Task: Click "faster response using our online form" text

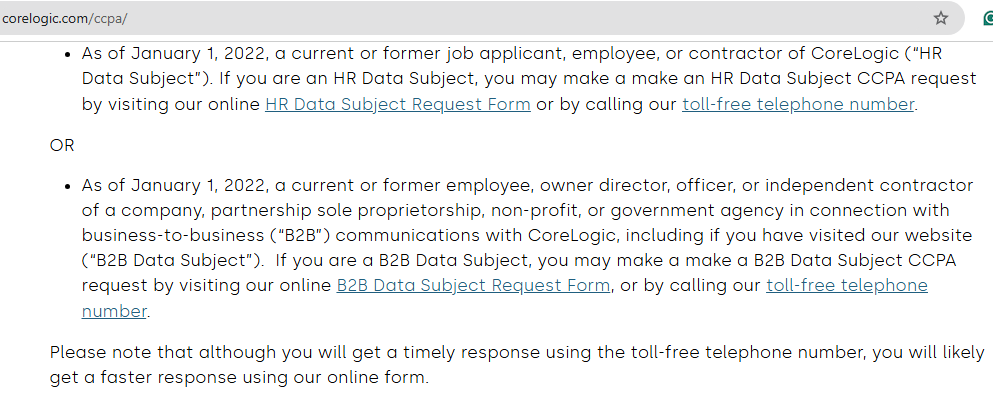Action: (266, 378)
